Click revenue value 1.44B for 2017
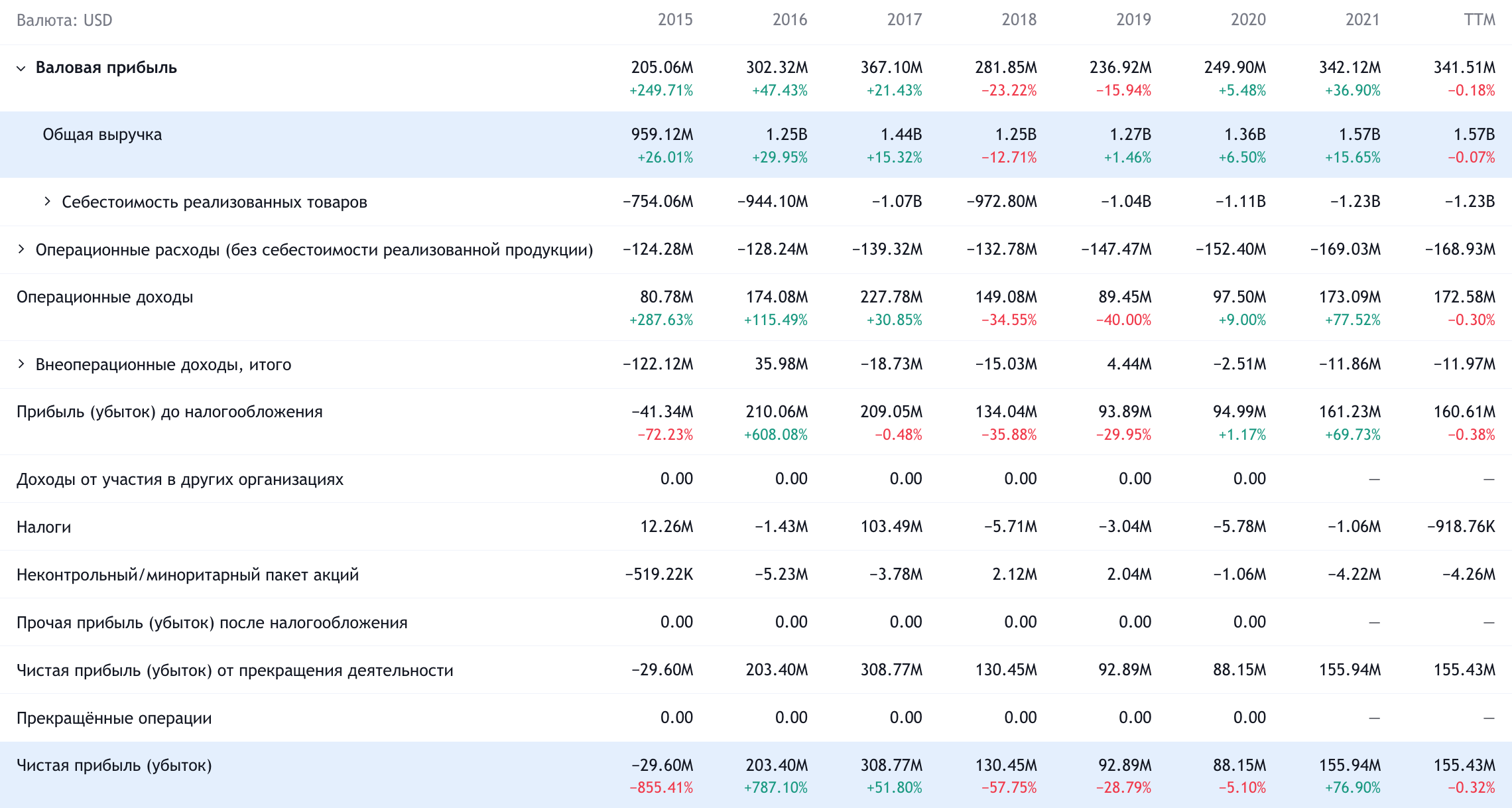 [x=901, y=135]
